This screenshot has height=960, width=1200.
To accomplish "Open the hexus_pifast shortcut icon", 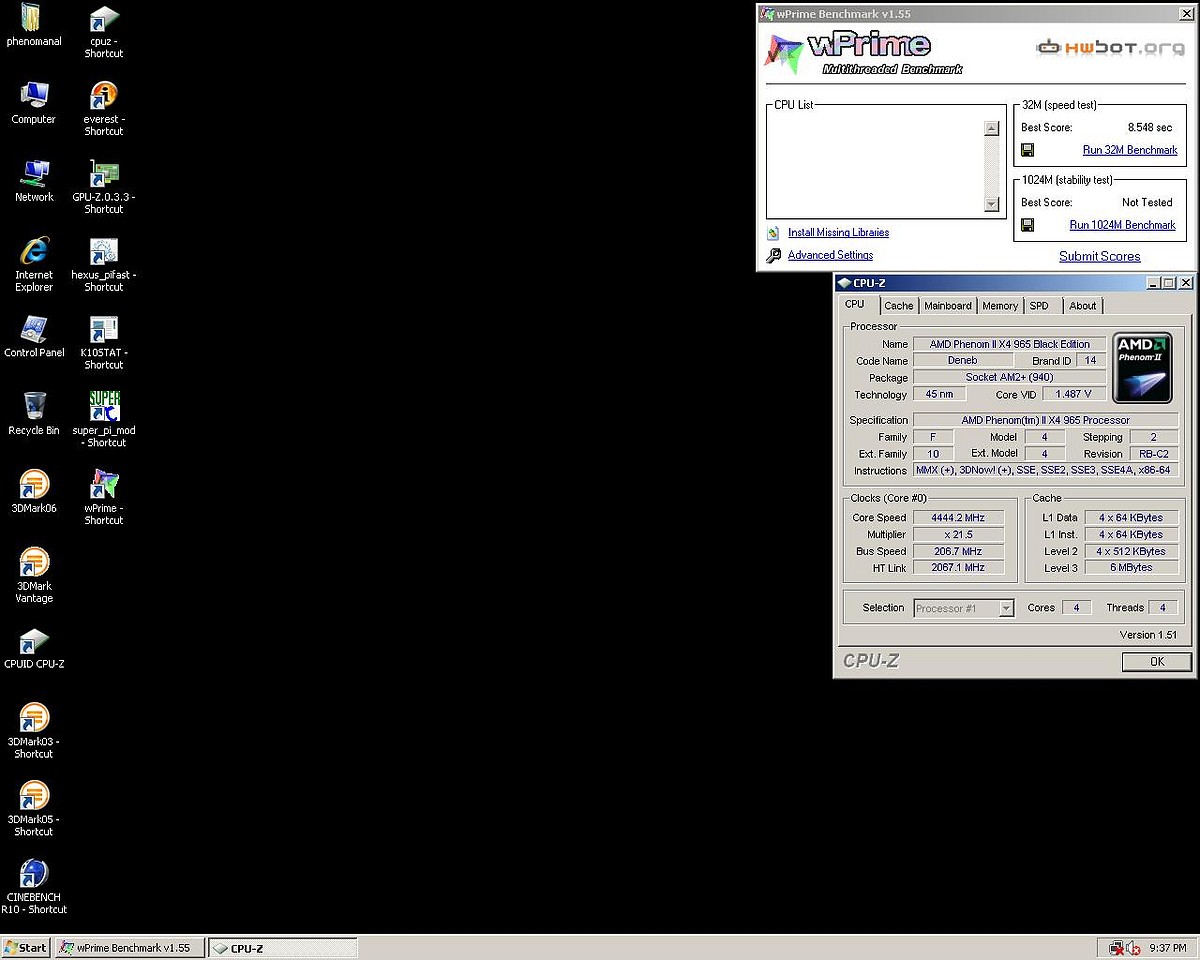I will point(104,253).
